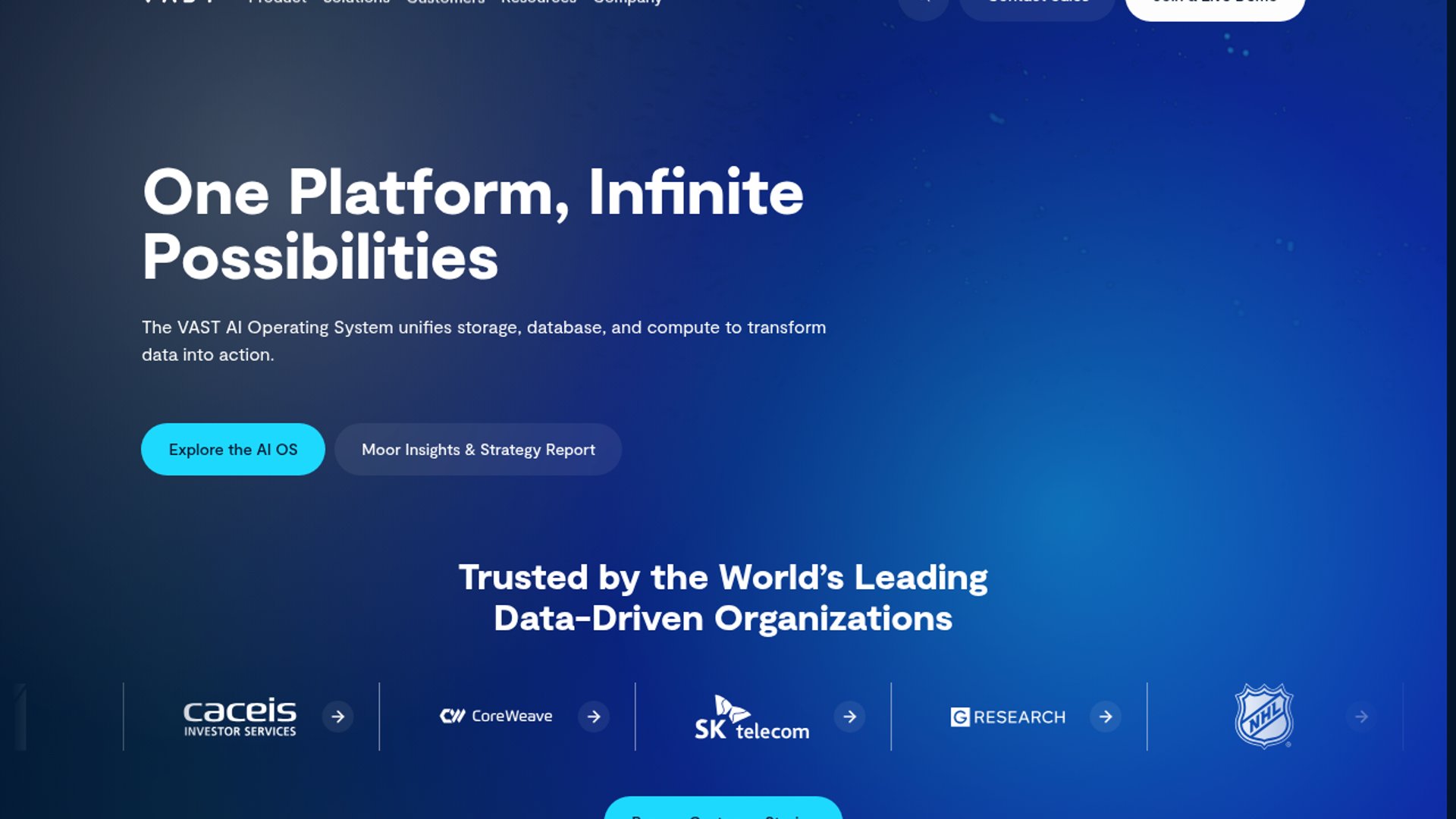This screenshot has width=1456, height=819.
Task: Click the VAST AI Operating System description text
Action: pos(484,340)
